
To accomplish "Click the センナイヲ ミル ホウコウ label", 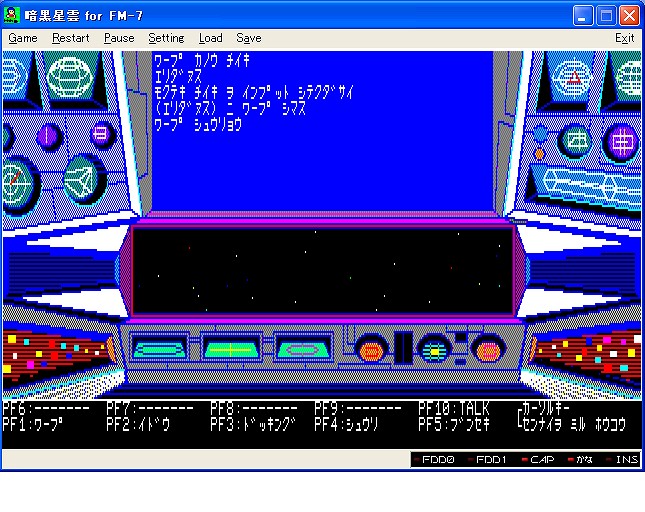I will pyautogui.click(x=574, y=424).
